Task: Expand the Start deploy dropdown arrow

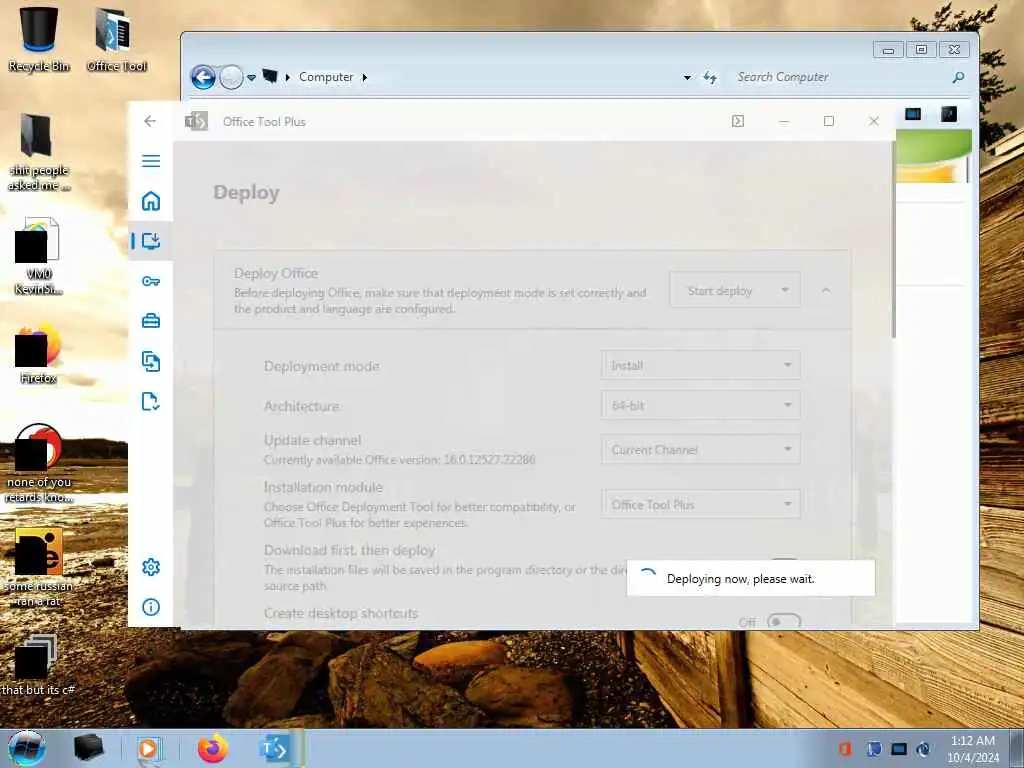Action: [785, 291]
